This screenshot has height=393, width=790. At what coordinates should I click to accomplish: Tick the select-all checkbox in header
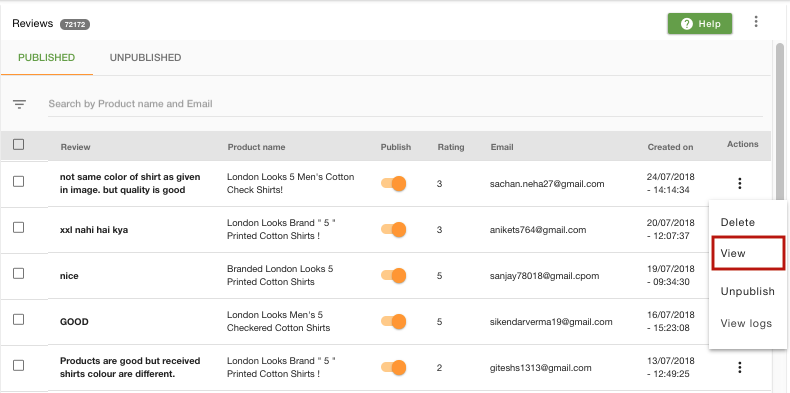(19, 145)
